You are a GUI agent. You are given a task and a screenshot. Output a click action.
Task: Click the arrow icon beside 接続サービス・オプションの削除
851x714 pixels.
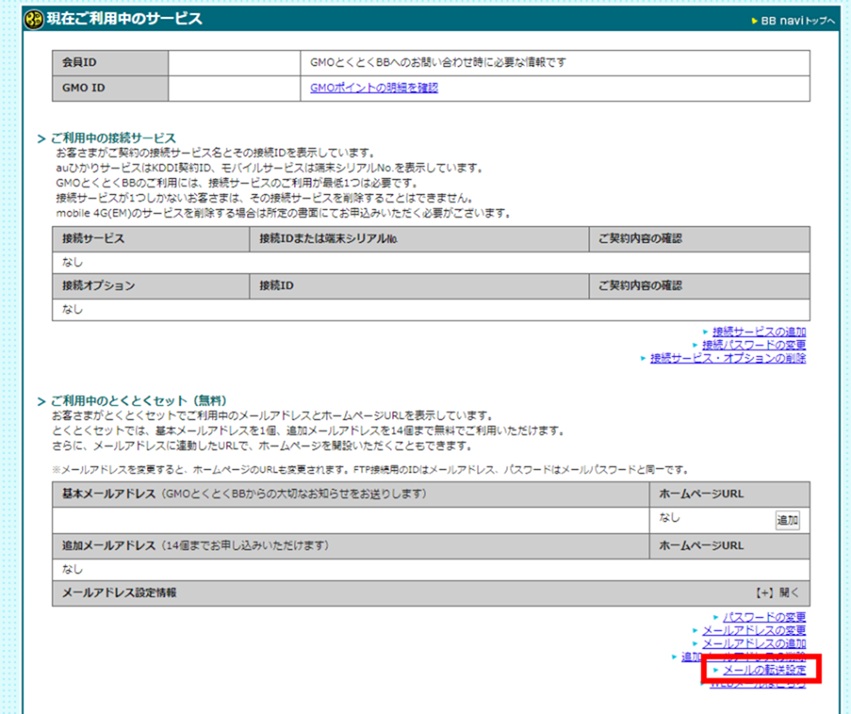coord(643,357)
